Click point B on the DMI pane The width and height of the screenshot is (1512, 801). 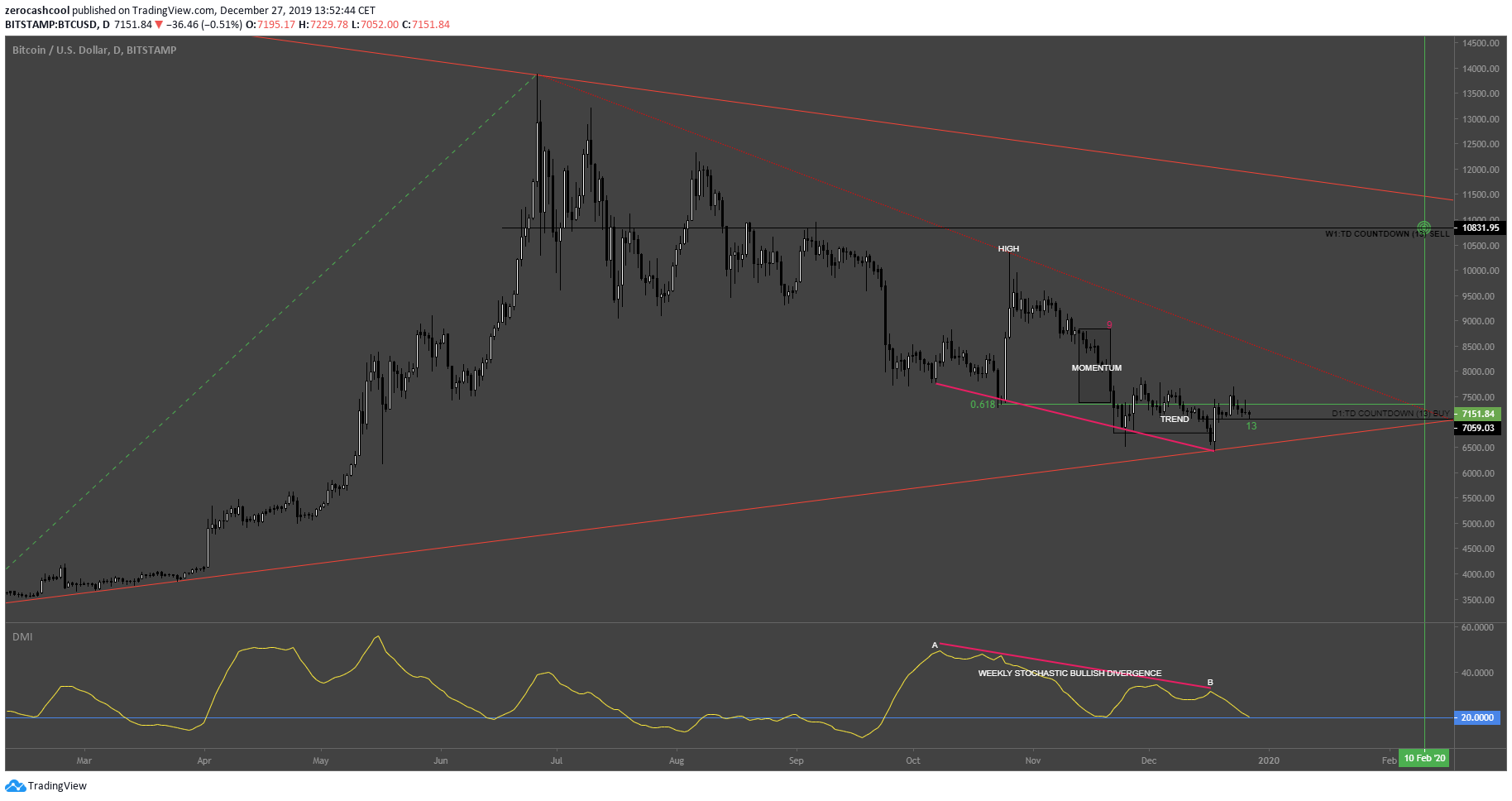(x=1210, y=683)
